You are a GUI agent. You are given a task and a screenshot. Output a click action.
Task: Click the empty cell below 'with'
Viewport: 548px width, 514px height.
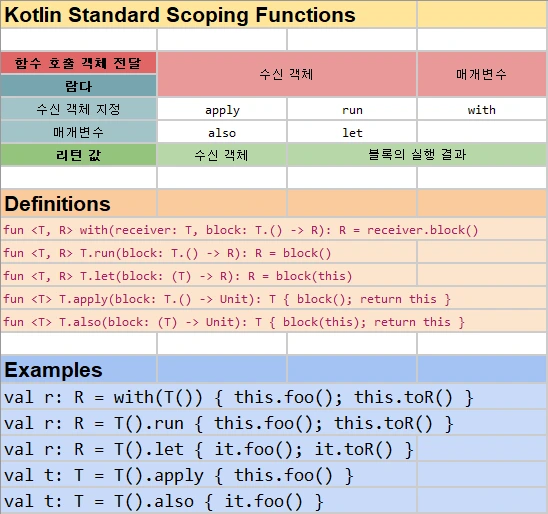pos(482,132)
